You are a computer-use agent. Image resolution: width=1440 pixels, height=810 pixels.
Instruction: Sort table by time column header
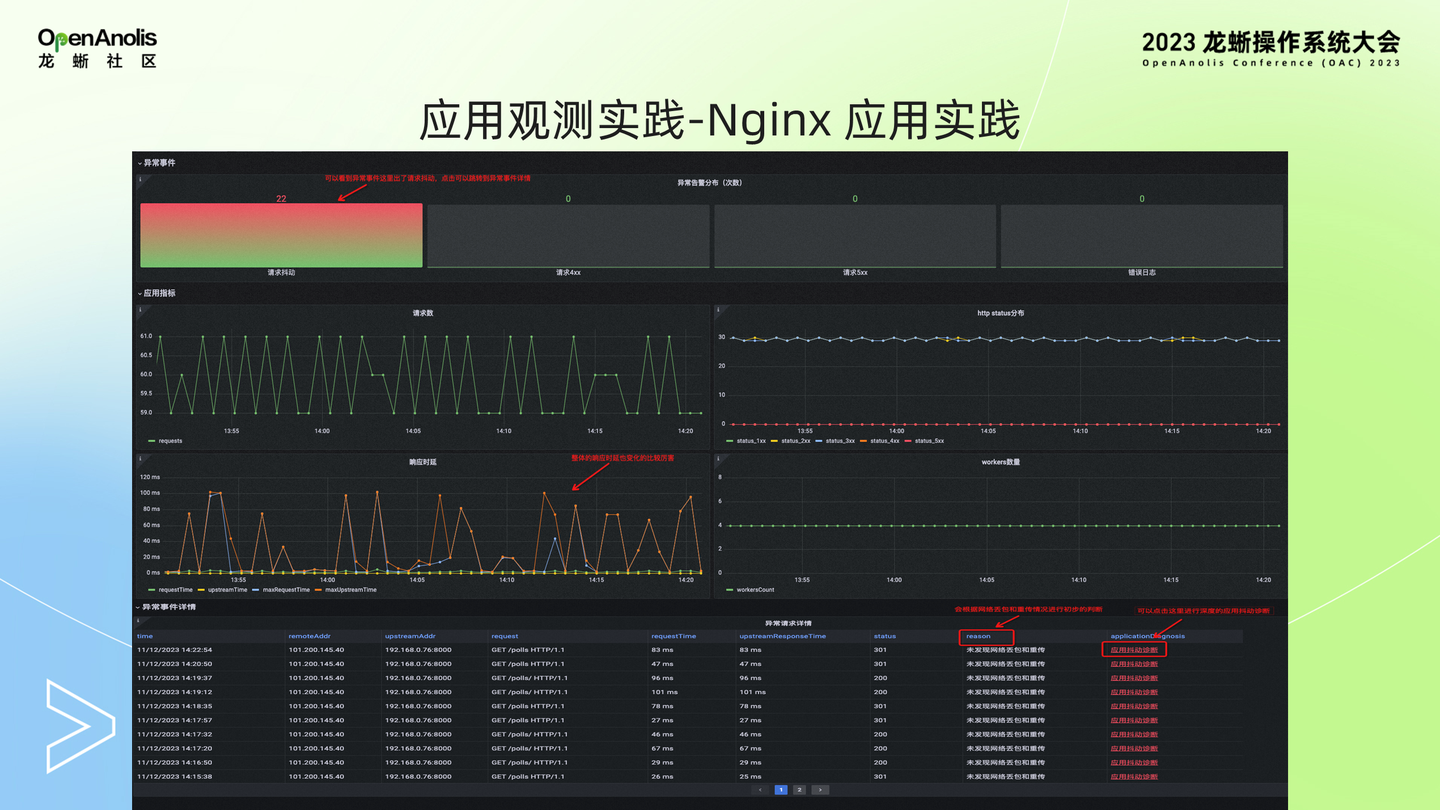click(x=145, y=636)
